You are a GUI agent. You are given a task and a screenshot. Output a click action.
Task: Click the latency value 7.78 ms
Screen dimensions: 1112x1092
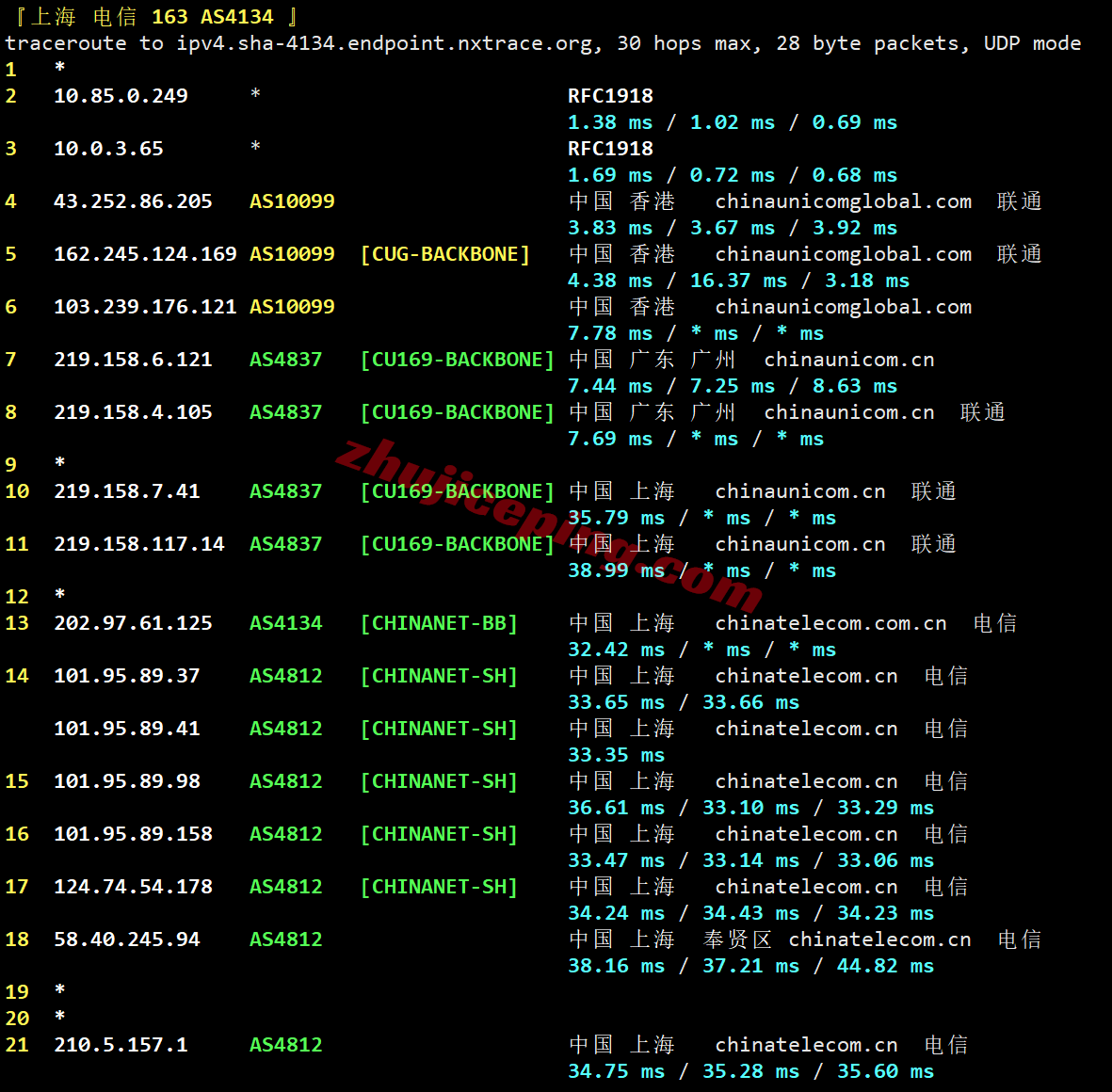pyautogui.click(x=610, y=333)
